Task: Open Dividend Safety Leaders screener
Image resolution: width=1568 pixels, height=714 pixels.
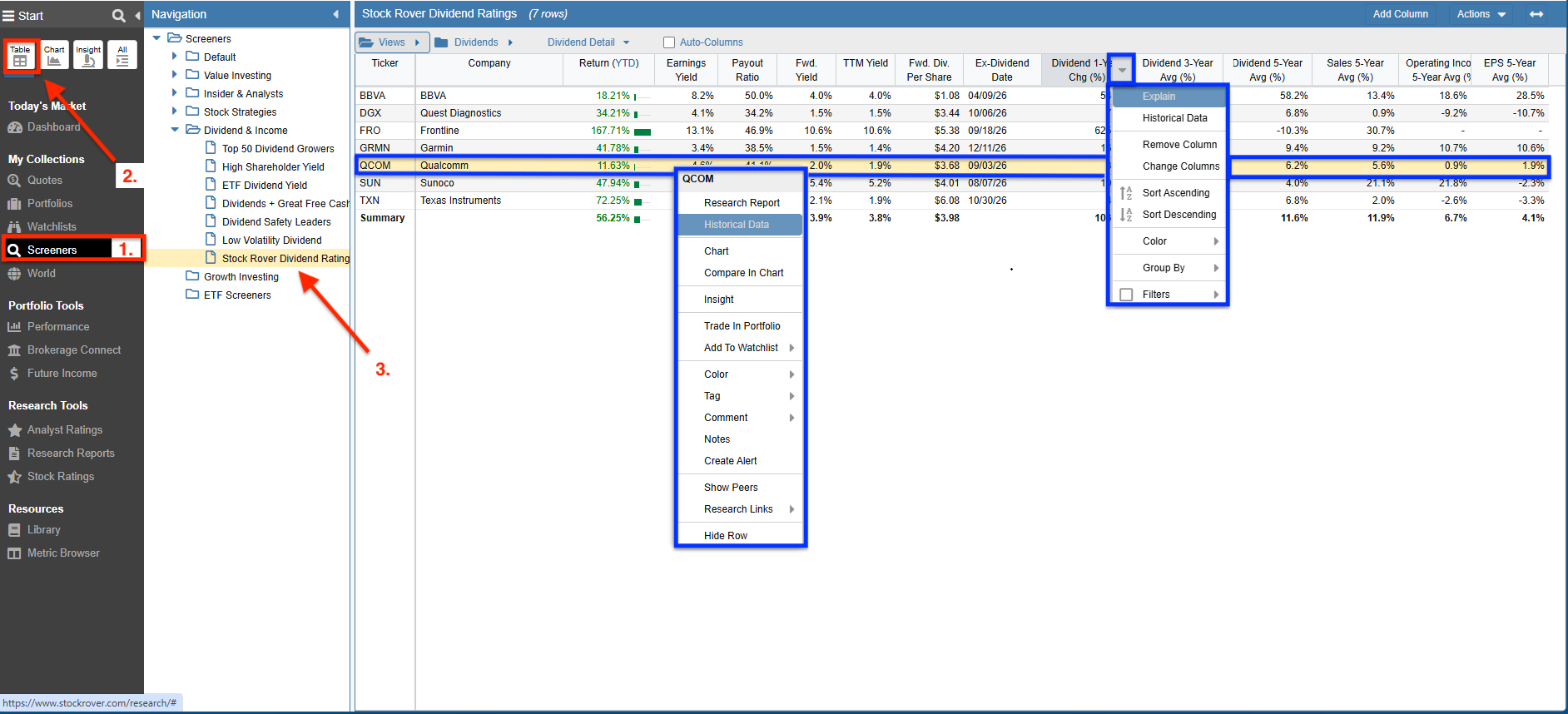Action: pyautogui.click(x=276, y=222)
